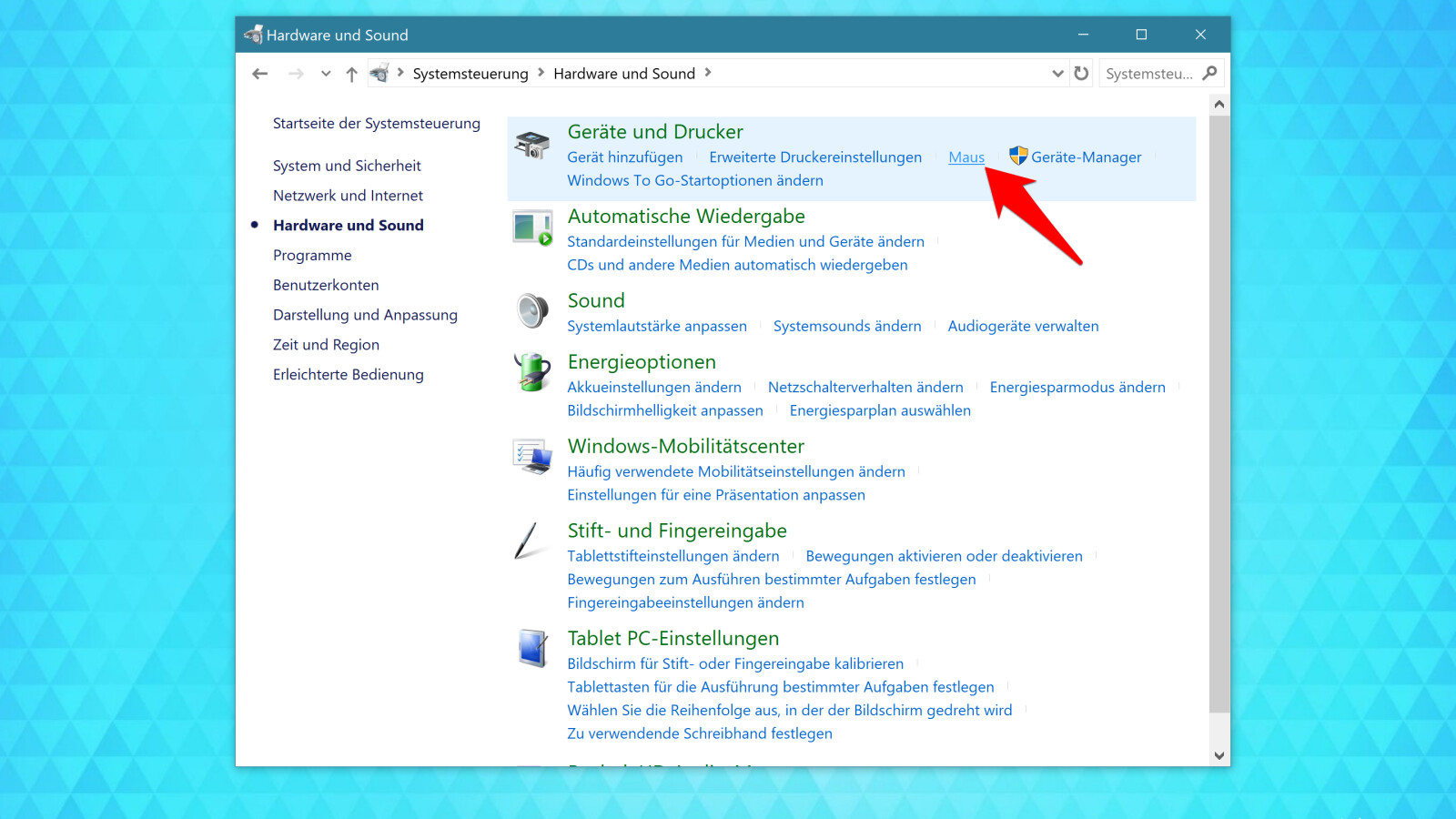Screen dimensions: 1456x819
Task: Go to Darstellung und Anpassung
Action: click(365, 315)
